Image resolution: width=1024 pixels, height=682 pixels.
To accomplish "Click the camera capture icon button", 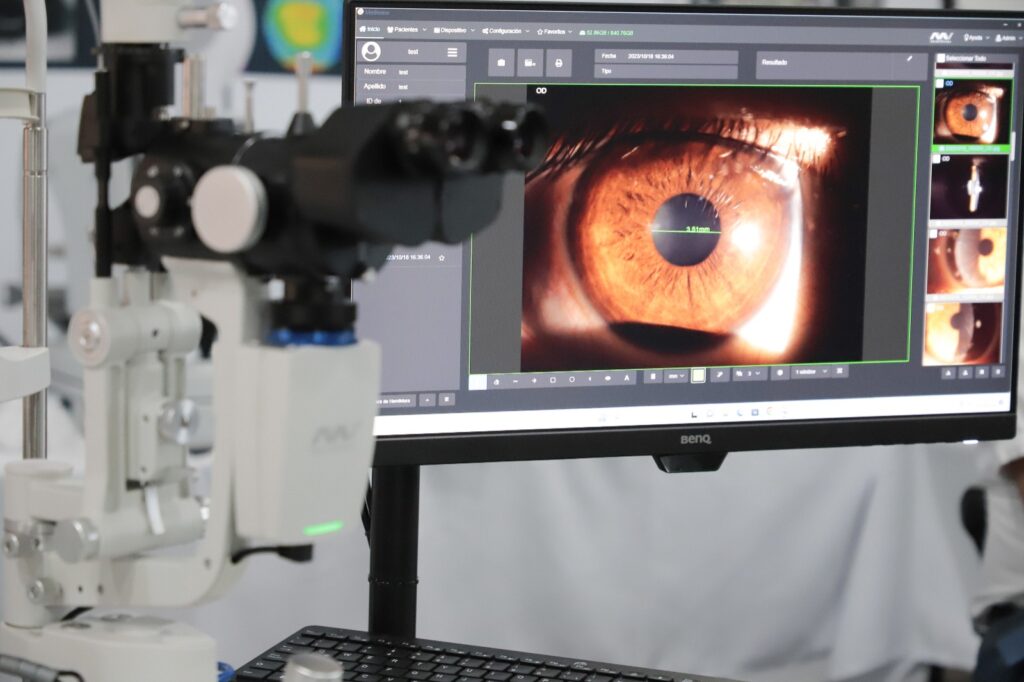I will point(500,62).
